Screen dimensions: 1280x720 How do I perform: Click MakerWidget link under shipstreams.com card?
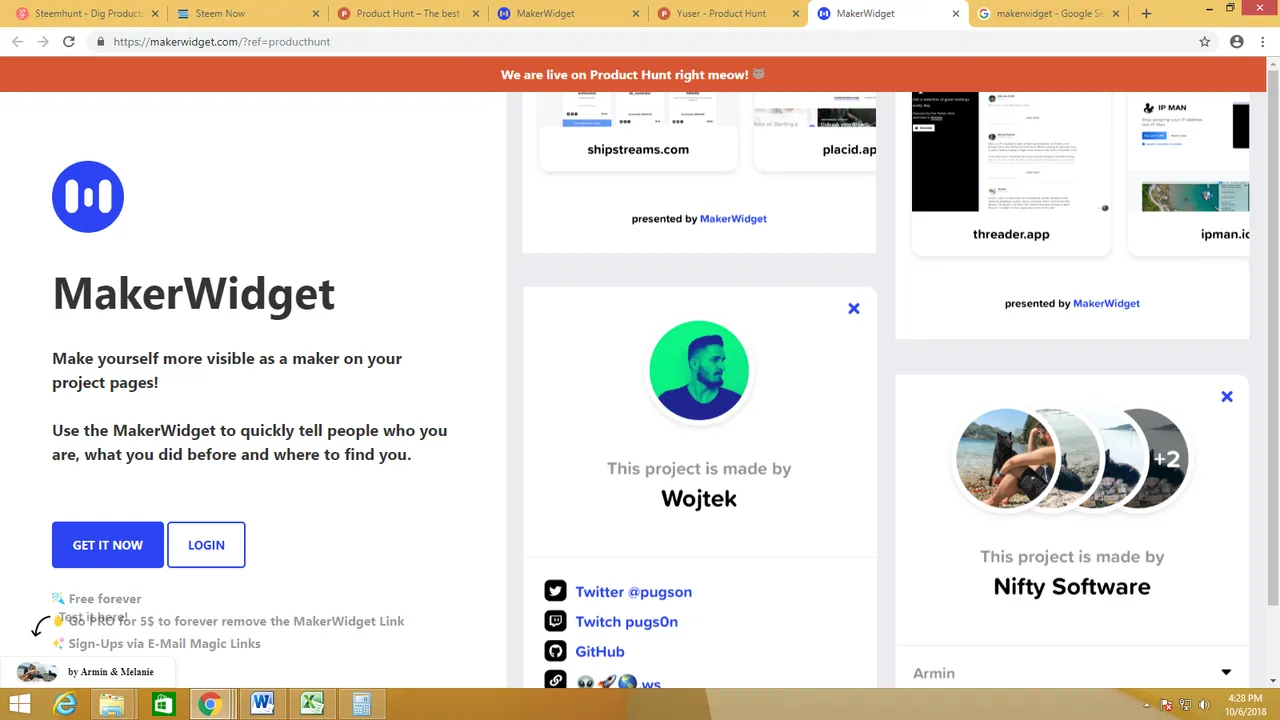[x=733, y=219]
